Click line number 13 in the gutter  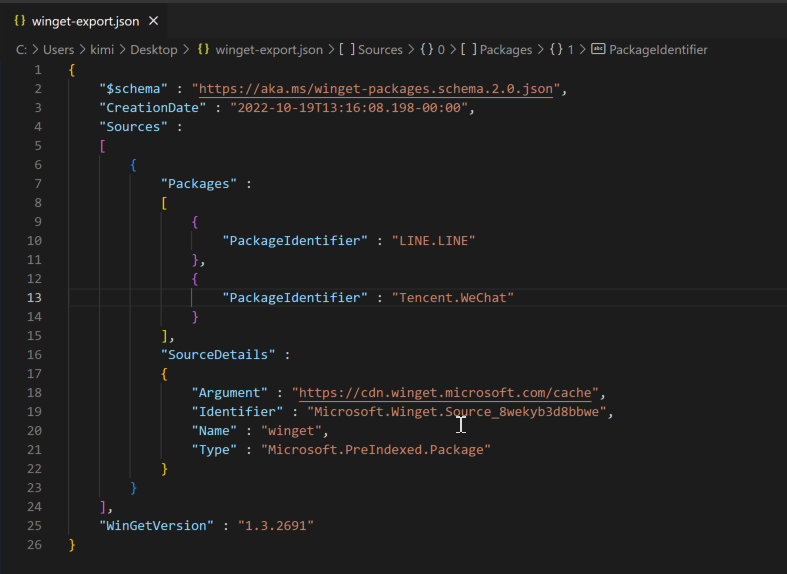[x=34, y=298]
